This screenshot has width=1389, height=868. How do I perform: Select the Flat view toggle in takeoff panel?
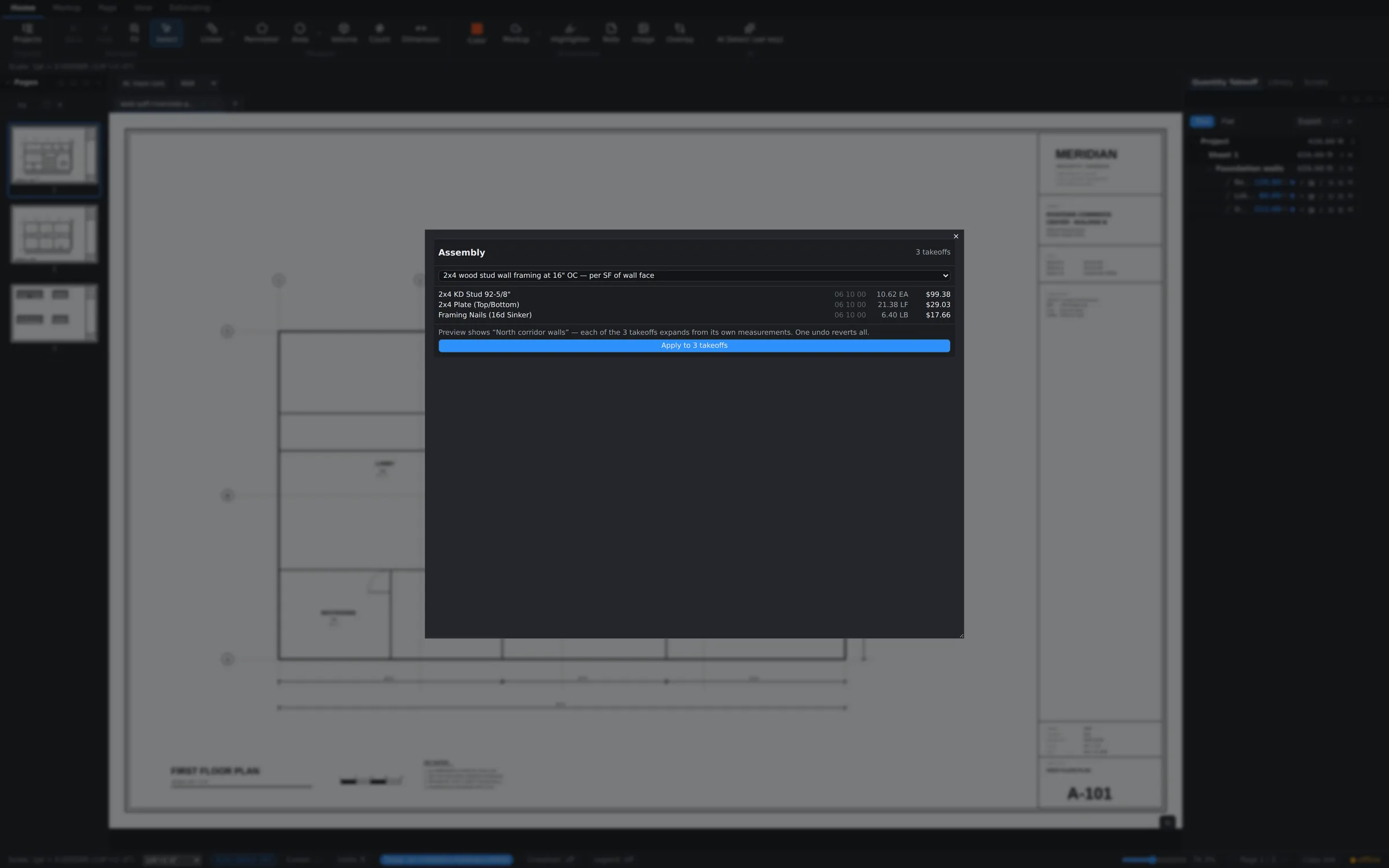click(x=1228, y=122)
